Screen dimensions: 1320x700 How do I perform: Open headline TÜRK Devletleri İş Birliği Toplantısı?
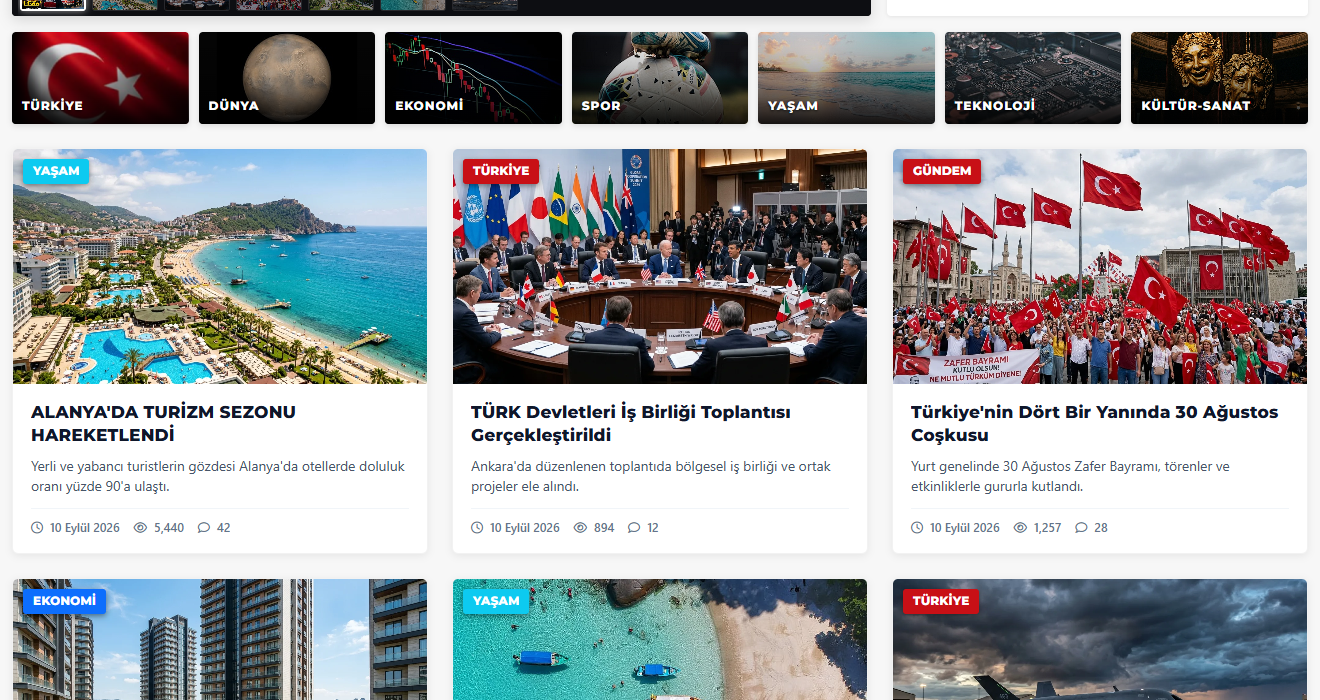(631, 423)
